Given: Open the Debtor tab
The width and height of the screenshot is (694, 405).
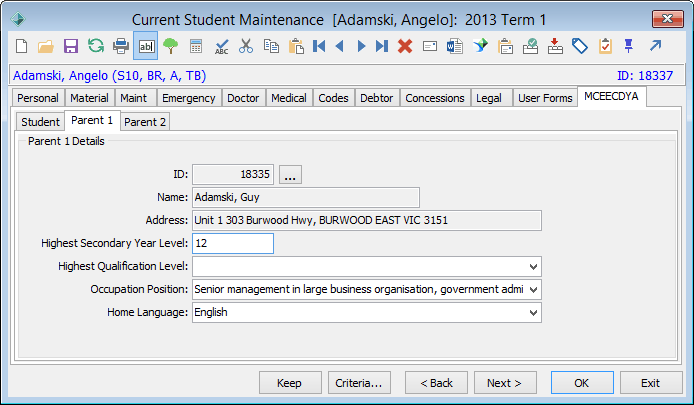Looking at the screenshot, I should 377,98.
